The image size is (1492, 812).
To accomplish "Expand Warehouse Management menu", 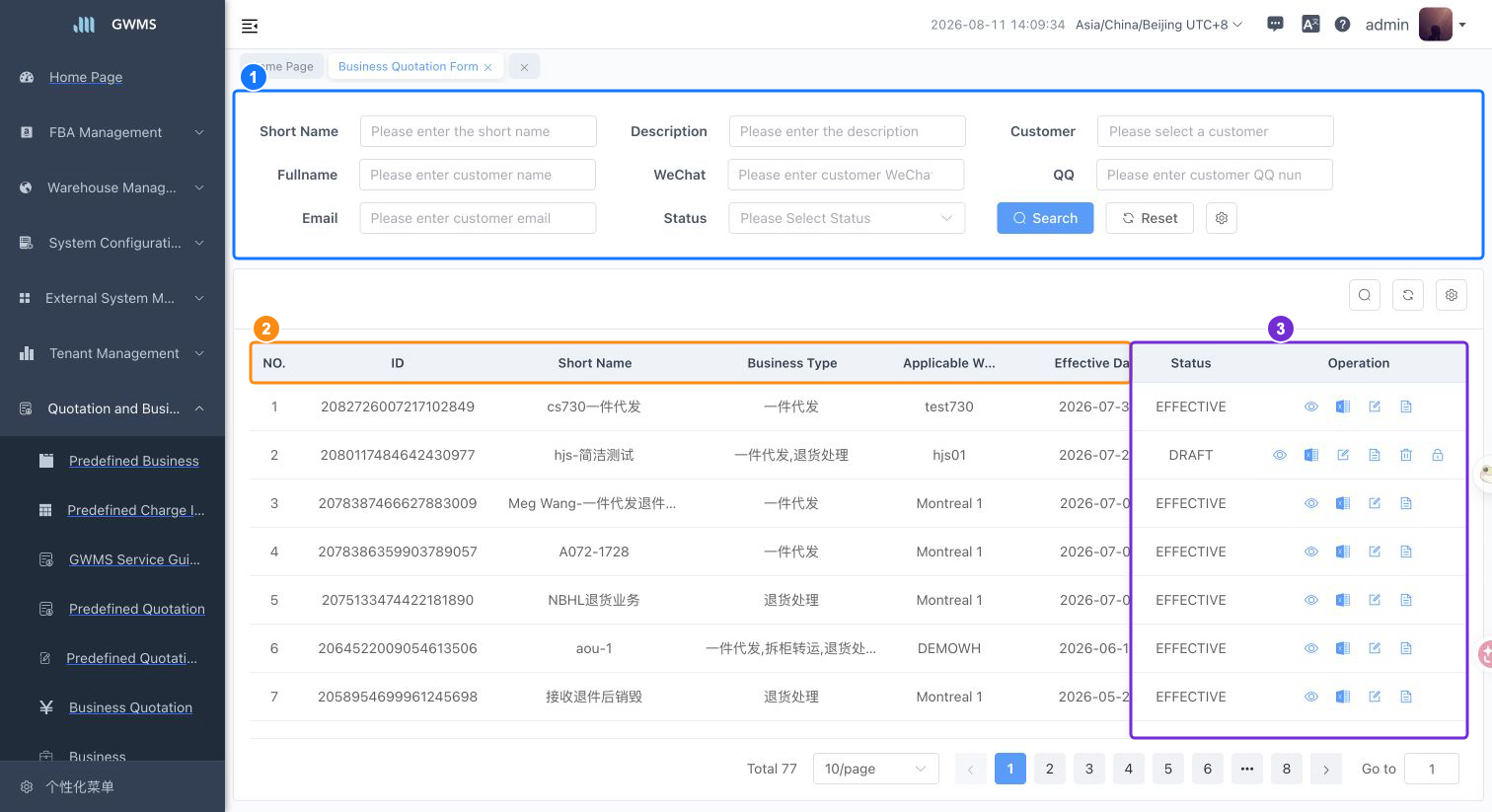I will [112, 187].
